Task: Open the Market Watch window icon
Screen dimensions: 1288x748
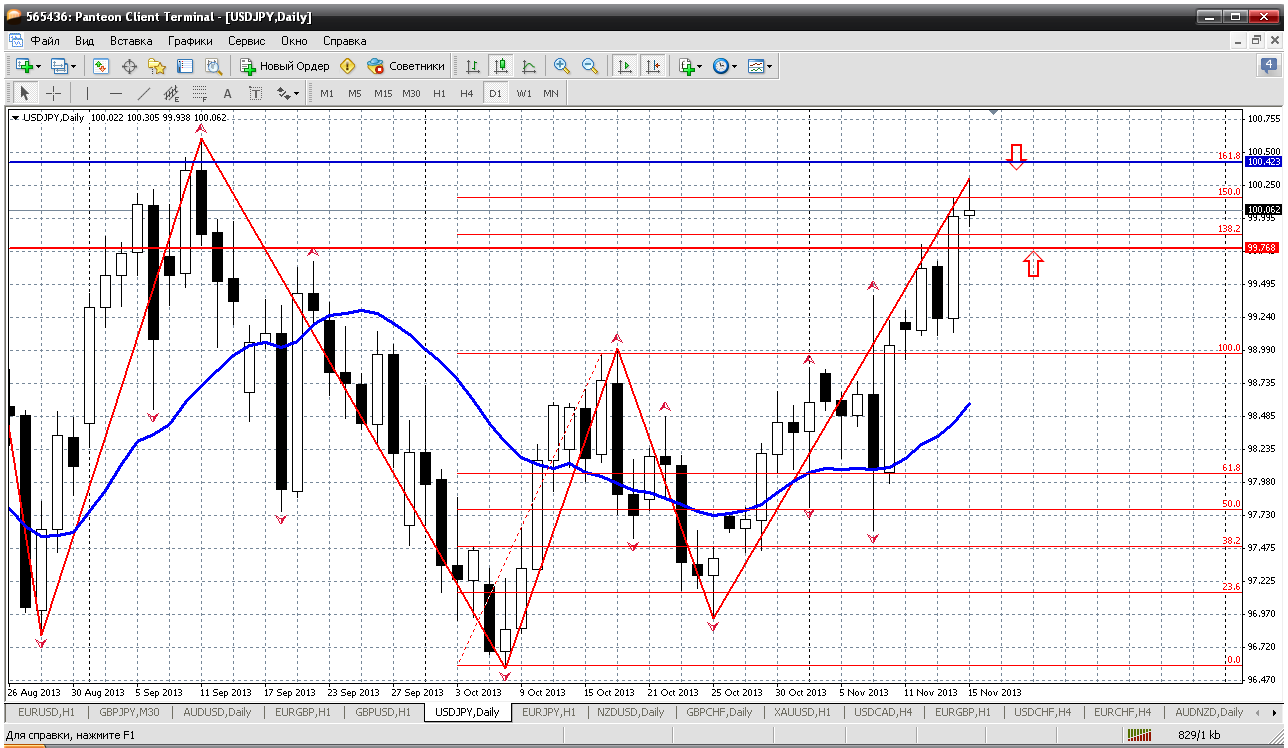Action: coord(101,66)
